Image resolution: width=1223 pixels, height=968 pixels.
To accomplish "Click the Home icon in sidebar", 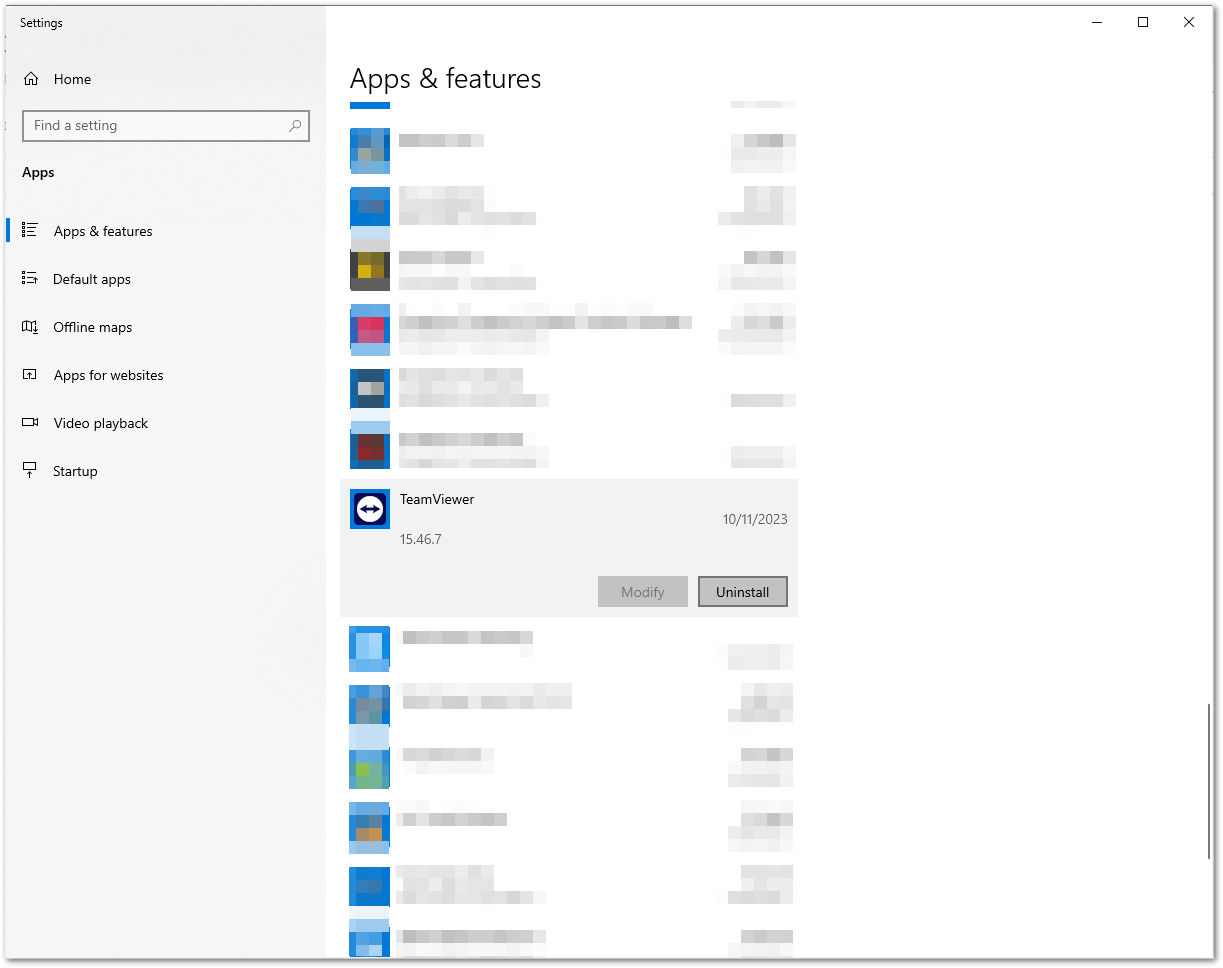I will click(31, 79).
